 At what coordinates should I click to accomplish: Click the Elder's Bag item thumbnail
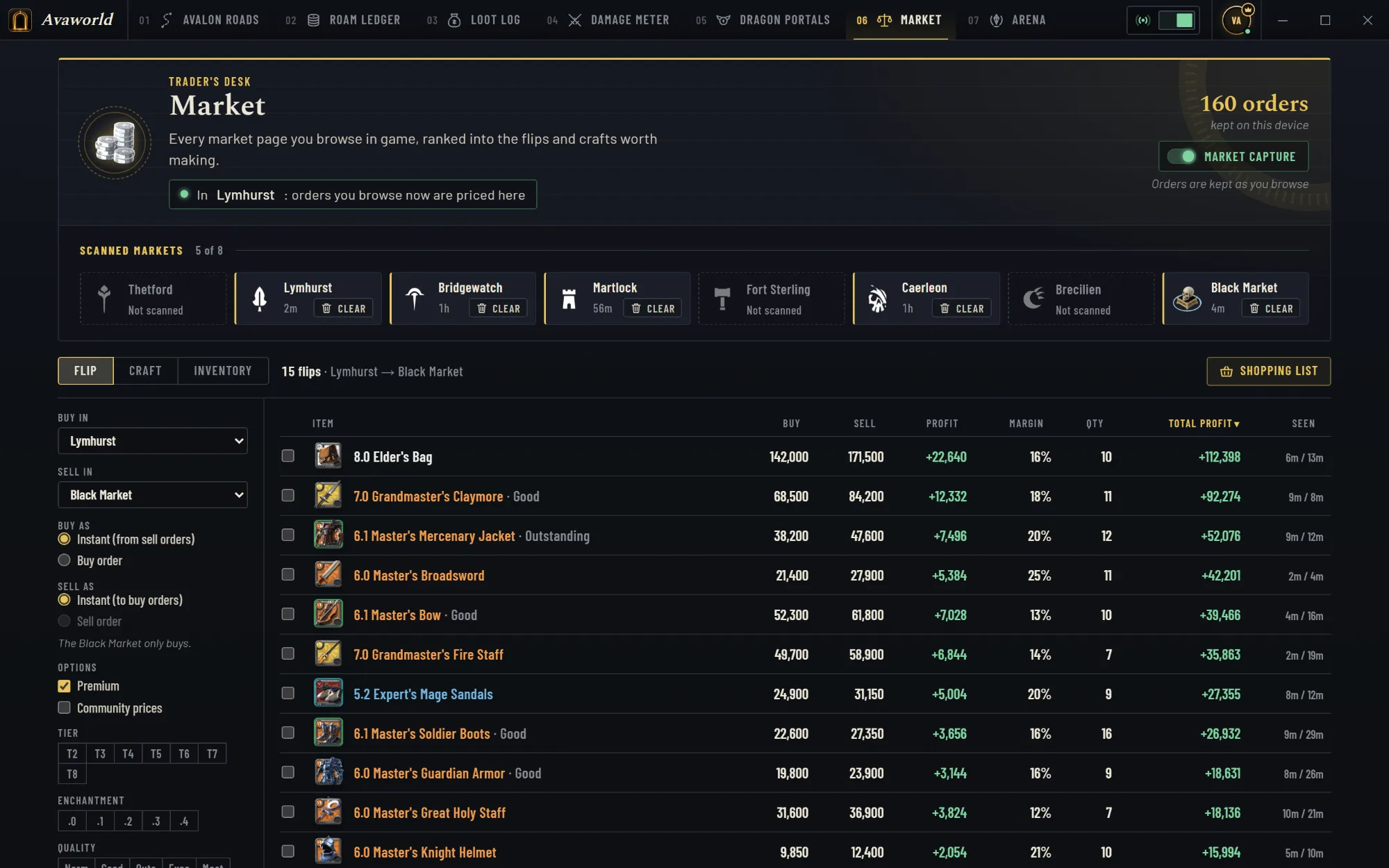coord(328,456)
